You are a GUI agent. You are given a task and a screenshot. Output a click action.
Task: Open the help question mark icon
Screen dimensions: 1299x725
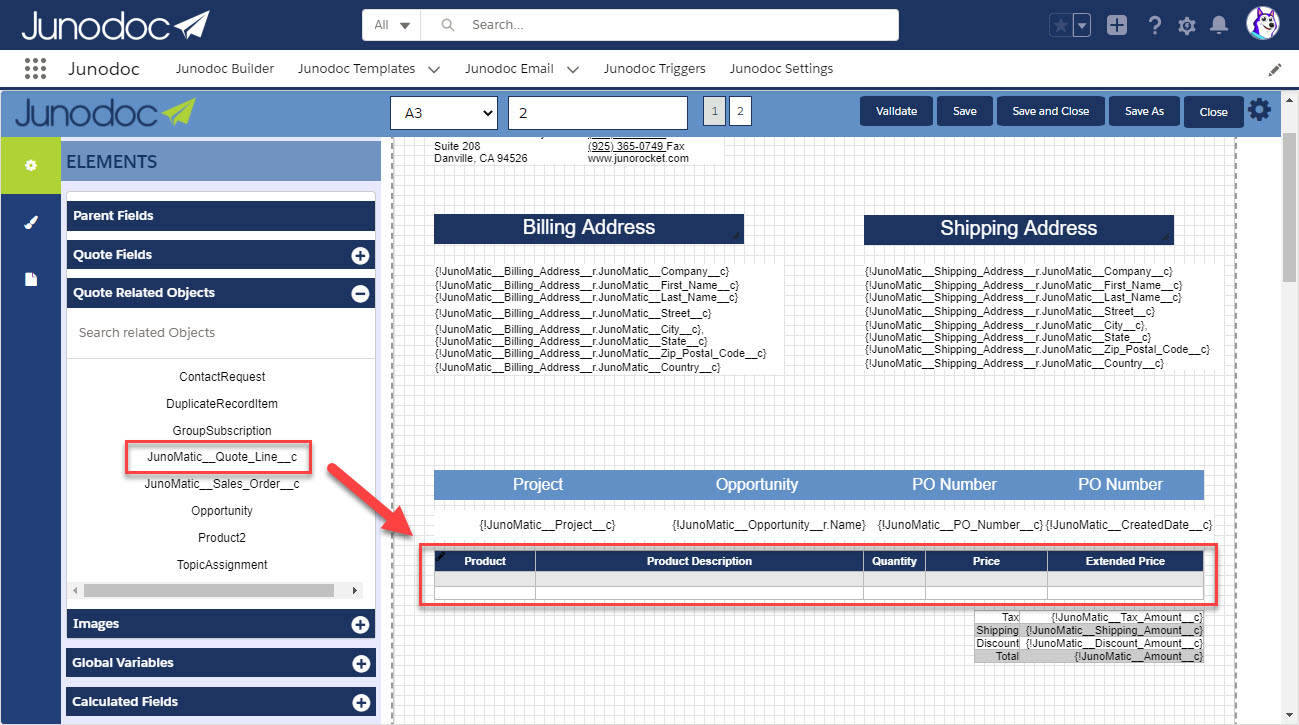1154,26
